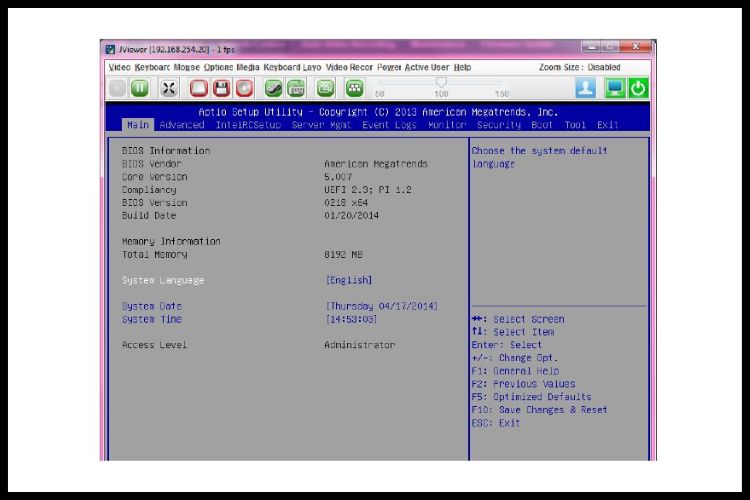Click the BIOS Information heading
Viewport: 750px width, 500px height.
point(166,151)
